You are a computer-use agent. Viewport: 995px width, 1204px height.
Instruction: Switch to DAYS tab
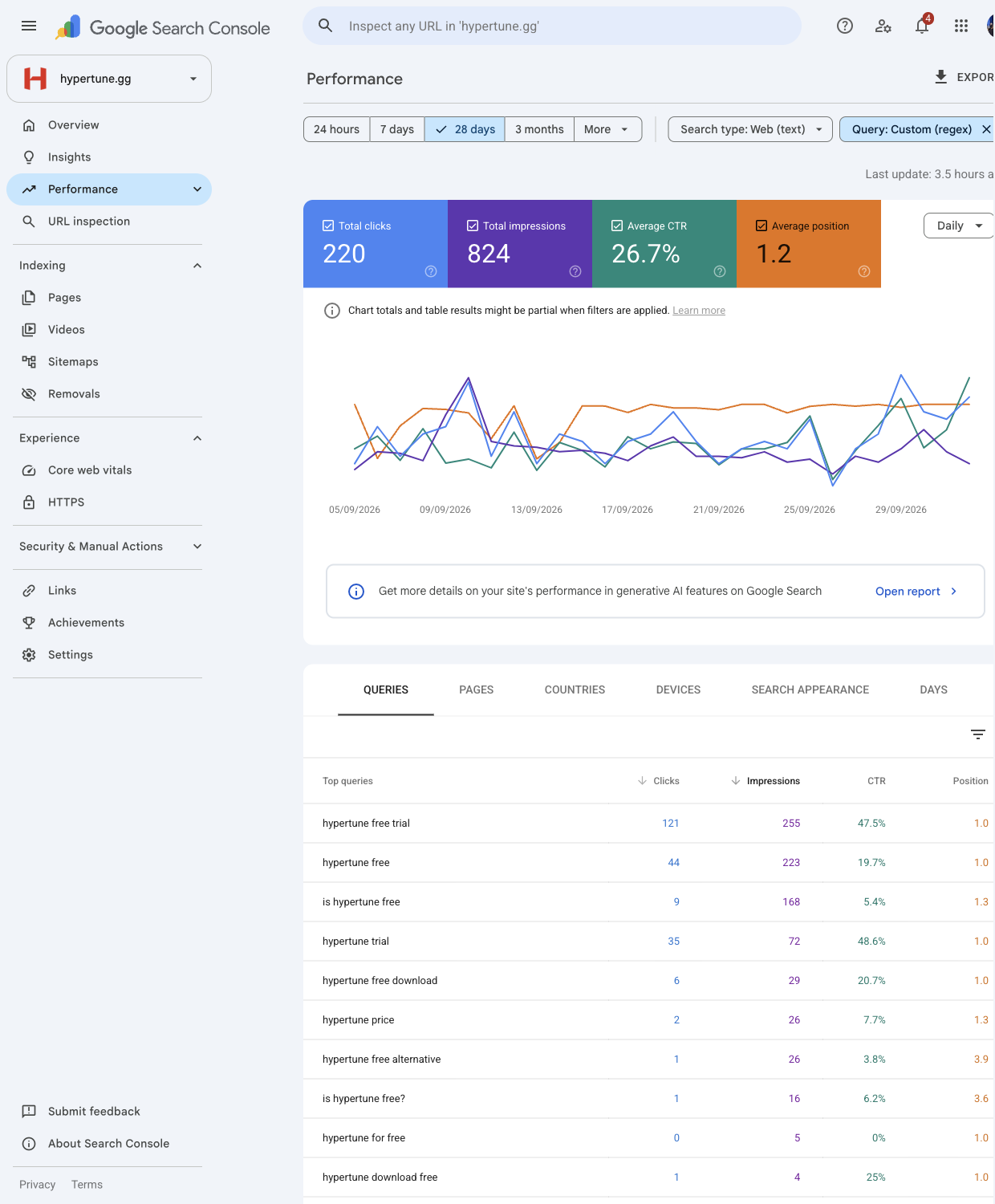pyautogui.click(x=934, y=689)
